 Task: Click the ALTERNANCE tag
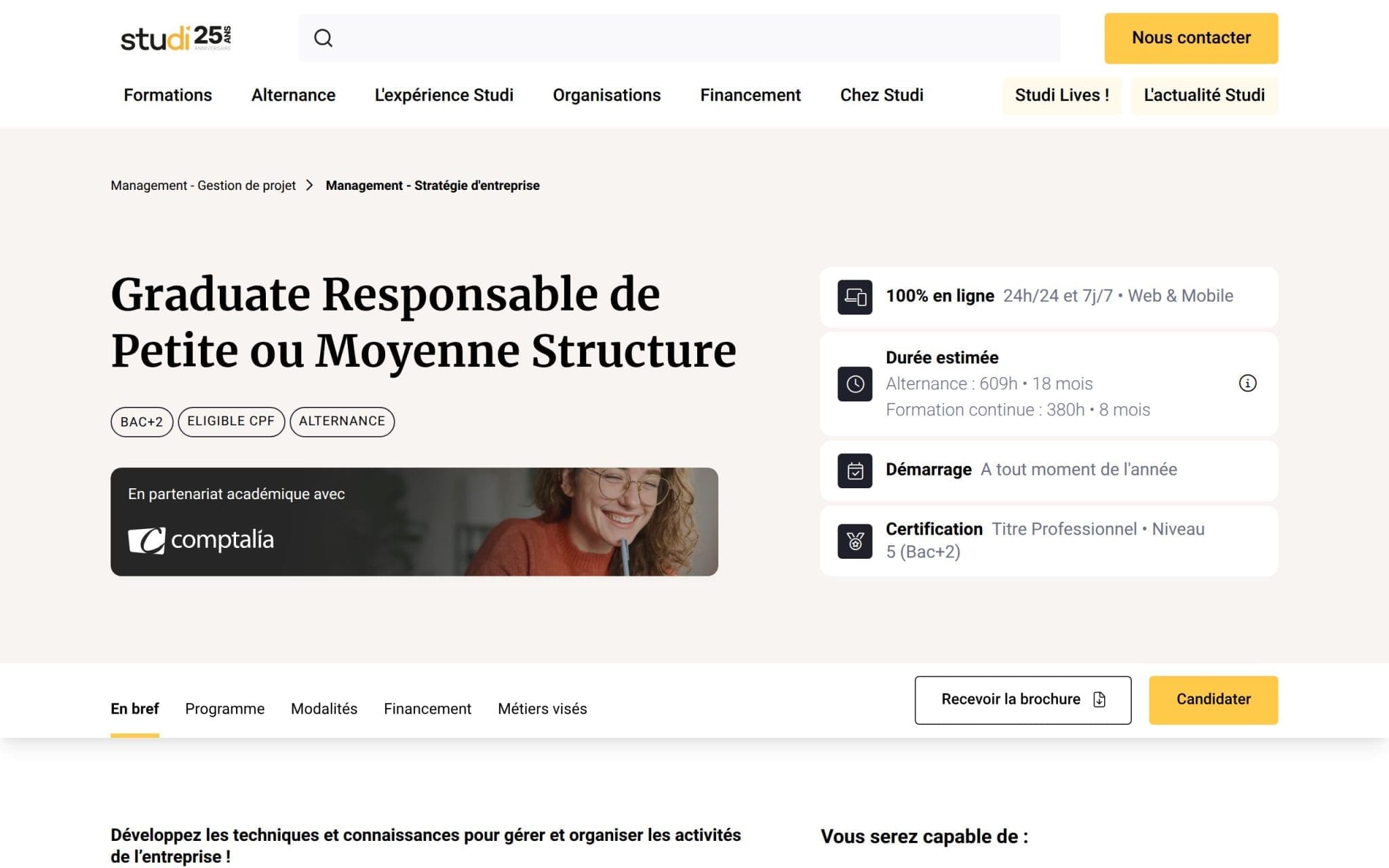pos(342,422)
